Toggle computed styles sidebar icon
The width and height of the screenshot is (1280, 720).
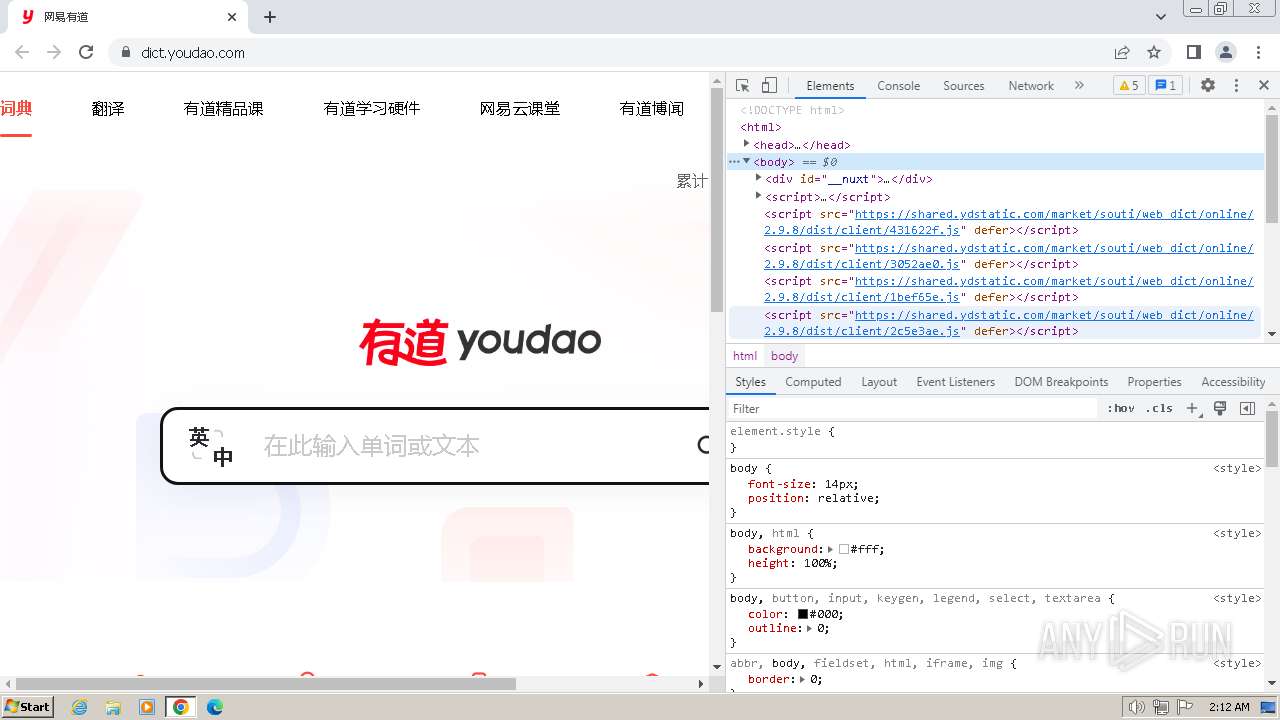pyautogui.click(x=1247, y=408)
